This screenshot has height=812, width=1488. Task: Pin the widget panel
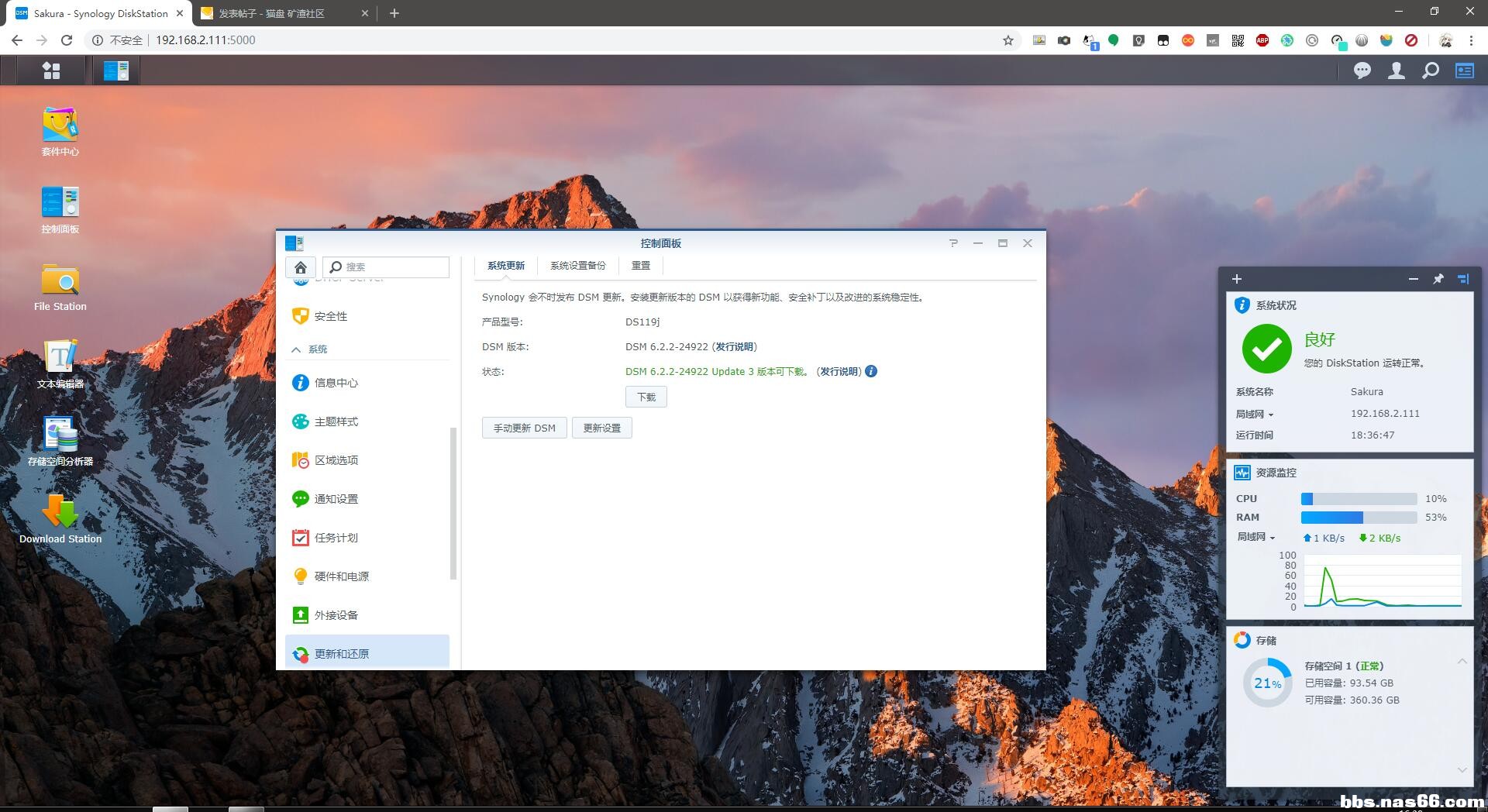[x=1438, y=279]
